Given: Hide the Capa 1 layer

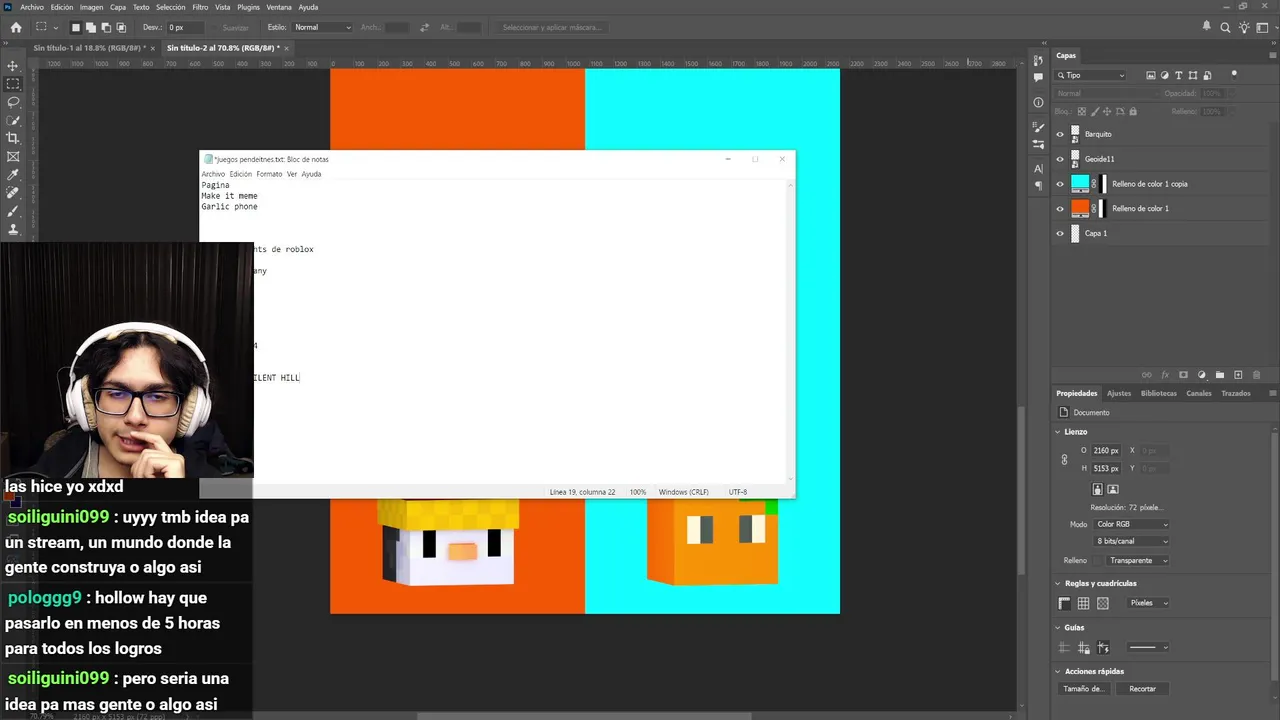Looking at the screenshot, I should (x=1060, y=233).
